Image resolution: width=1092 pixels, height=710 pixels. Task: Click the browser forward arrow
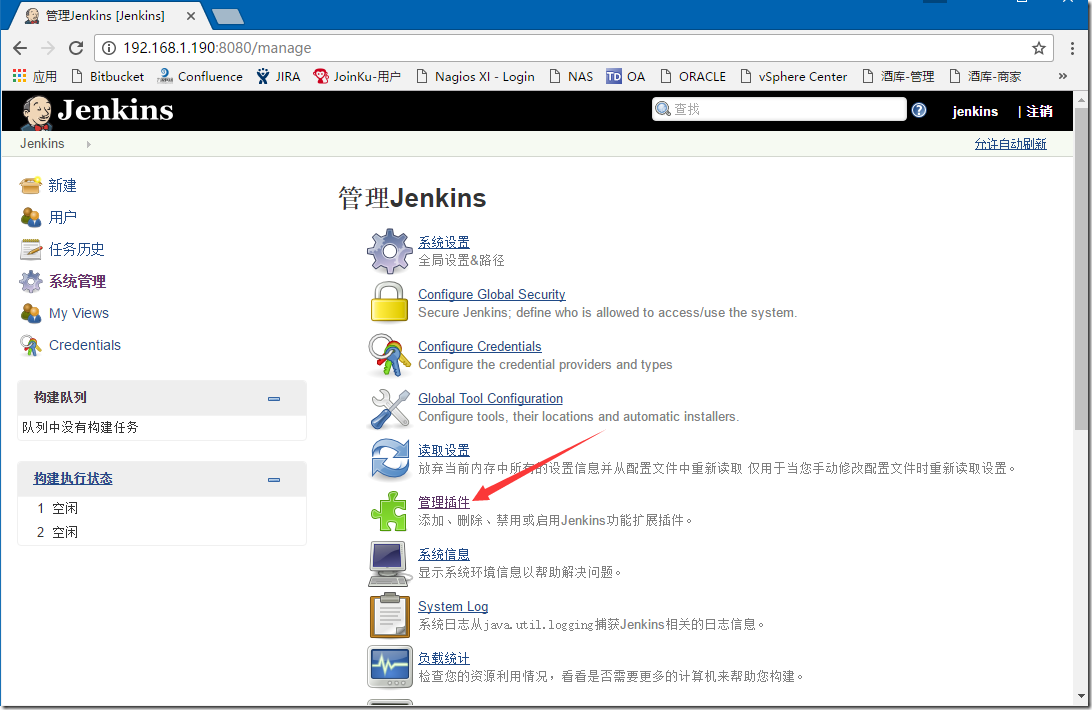click(x=48, y=48)
